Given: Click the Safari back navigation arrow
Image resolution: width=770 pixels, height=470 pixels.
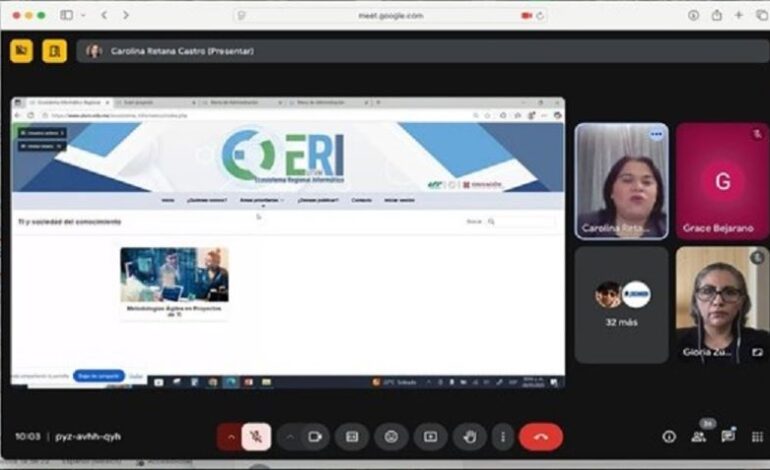Looking at the screenshot, I should pyautogui.click(x=104, y=15).
